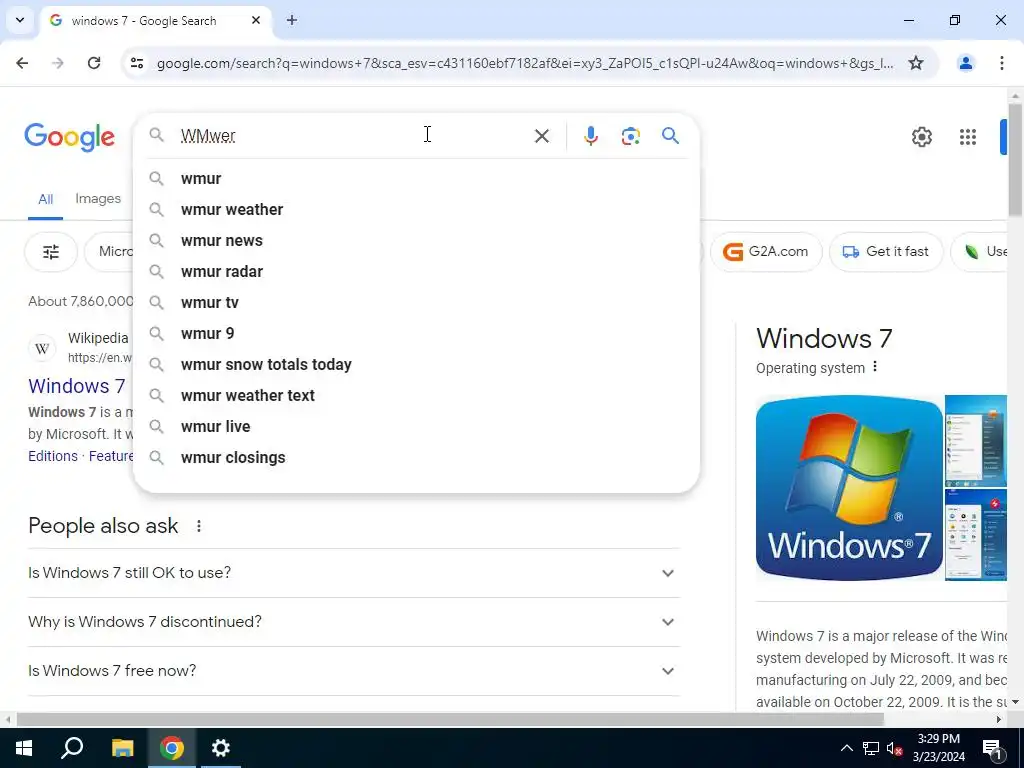The width and height of the screenshot is (1024, 768).
Task: Open Google quick settings gear
Action: point(921,137)
